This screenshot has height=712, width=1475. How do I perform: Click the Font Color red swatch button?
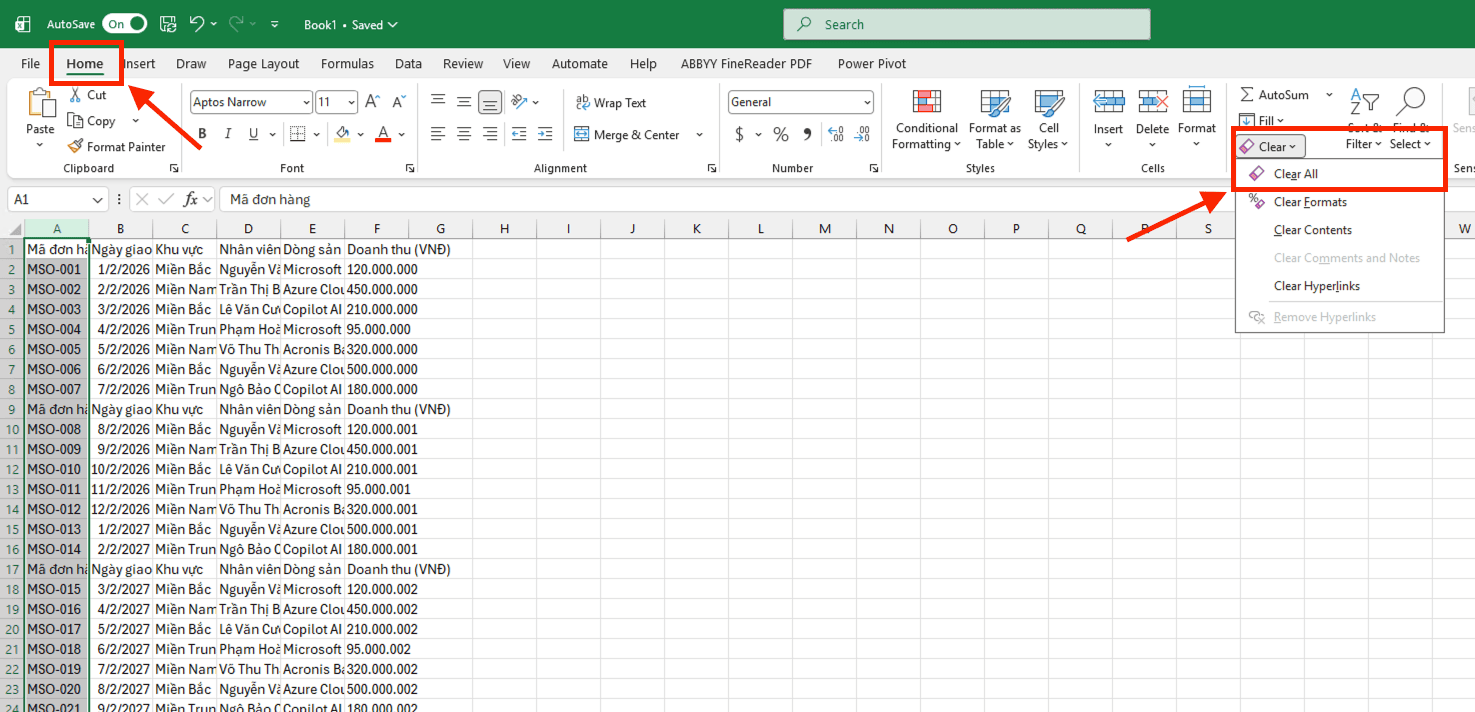pos(383,134)
